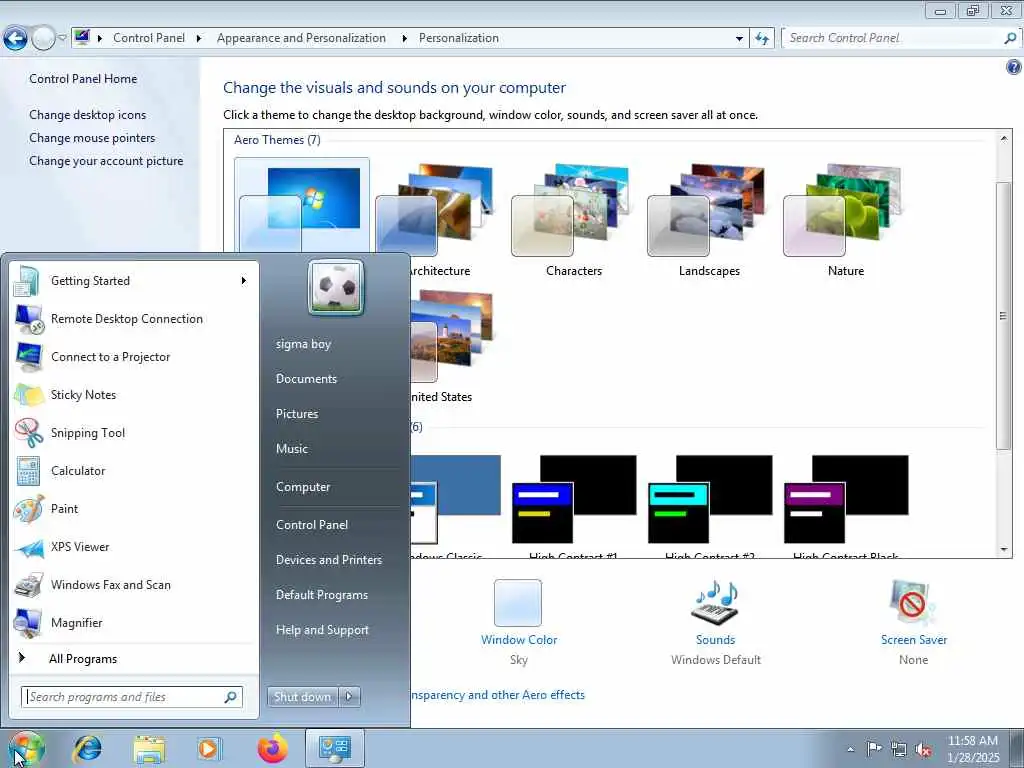The image size is (1024, 768).
Task: Open Control Panel from Start menu
Action: point(312,525)
